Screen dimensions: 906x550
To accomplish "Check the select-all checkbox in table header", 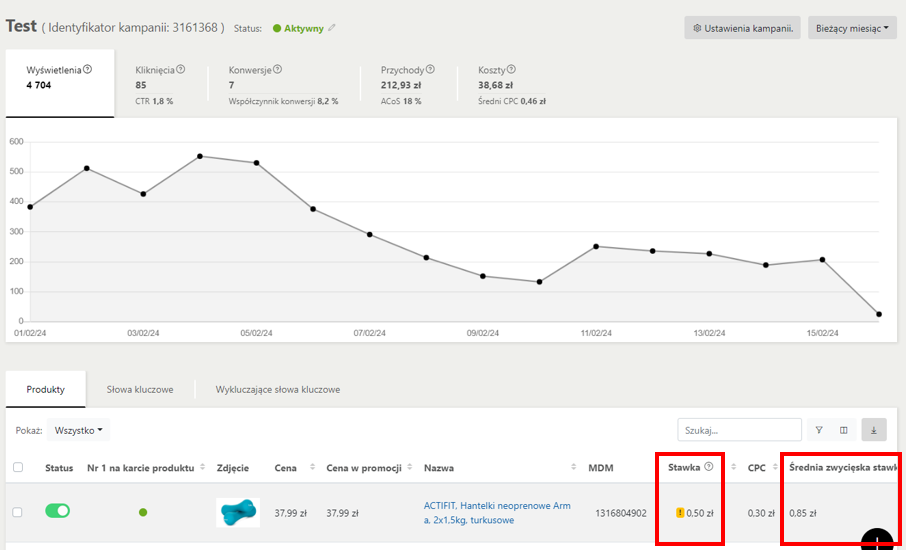I will pos(17,467).
